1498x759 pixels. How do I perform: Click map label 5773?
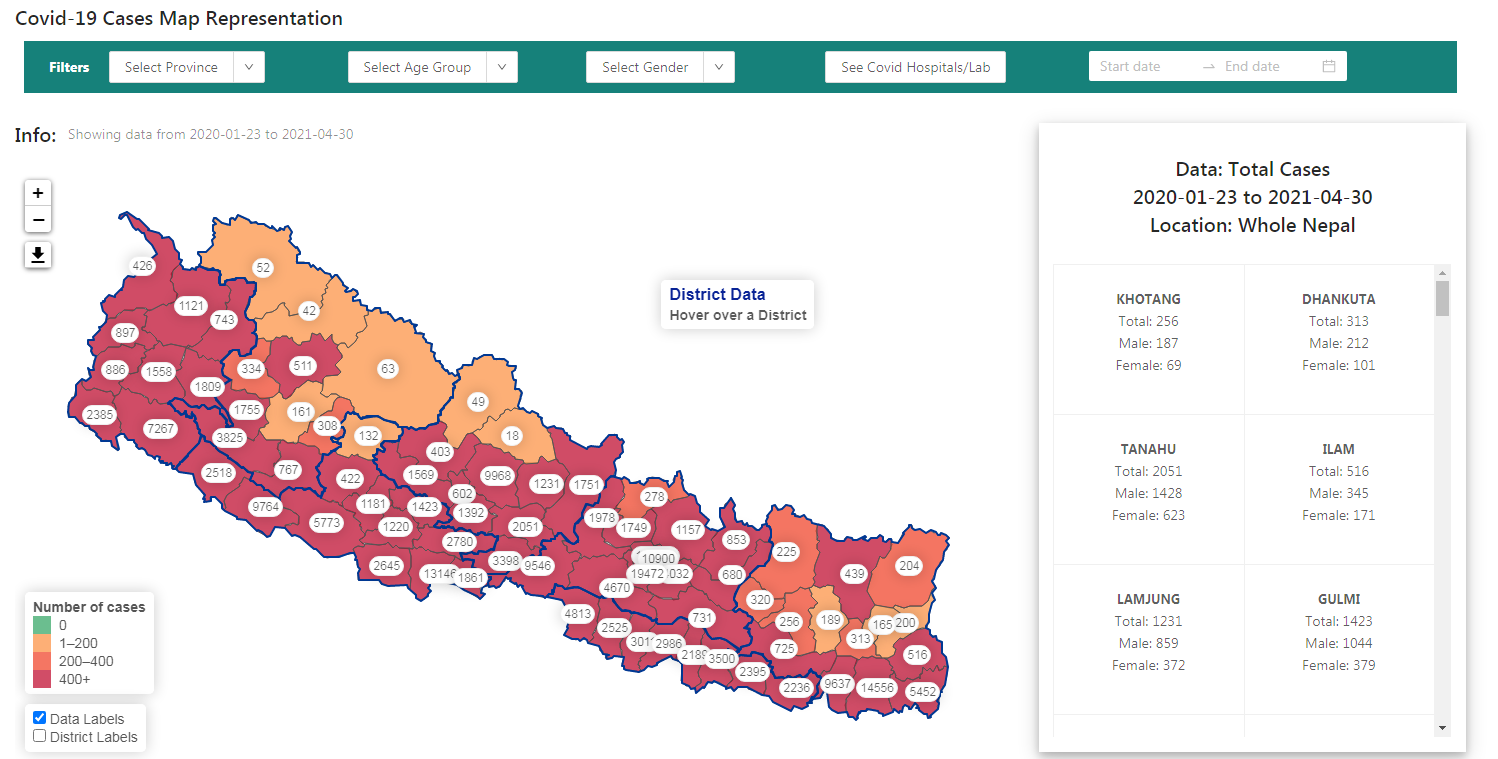(327, 522)
